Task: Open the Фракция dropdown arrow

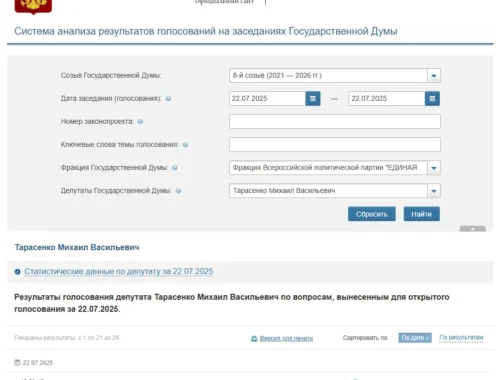Action: (434, 168)
